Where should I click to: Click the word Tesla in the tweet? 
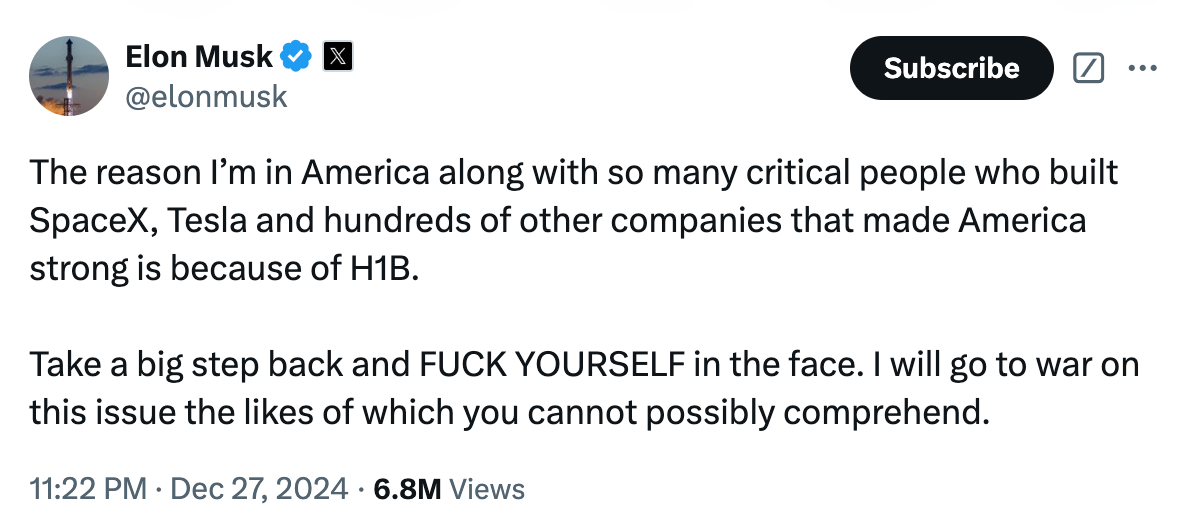tap(199, 220)
